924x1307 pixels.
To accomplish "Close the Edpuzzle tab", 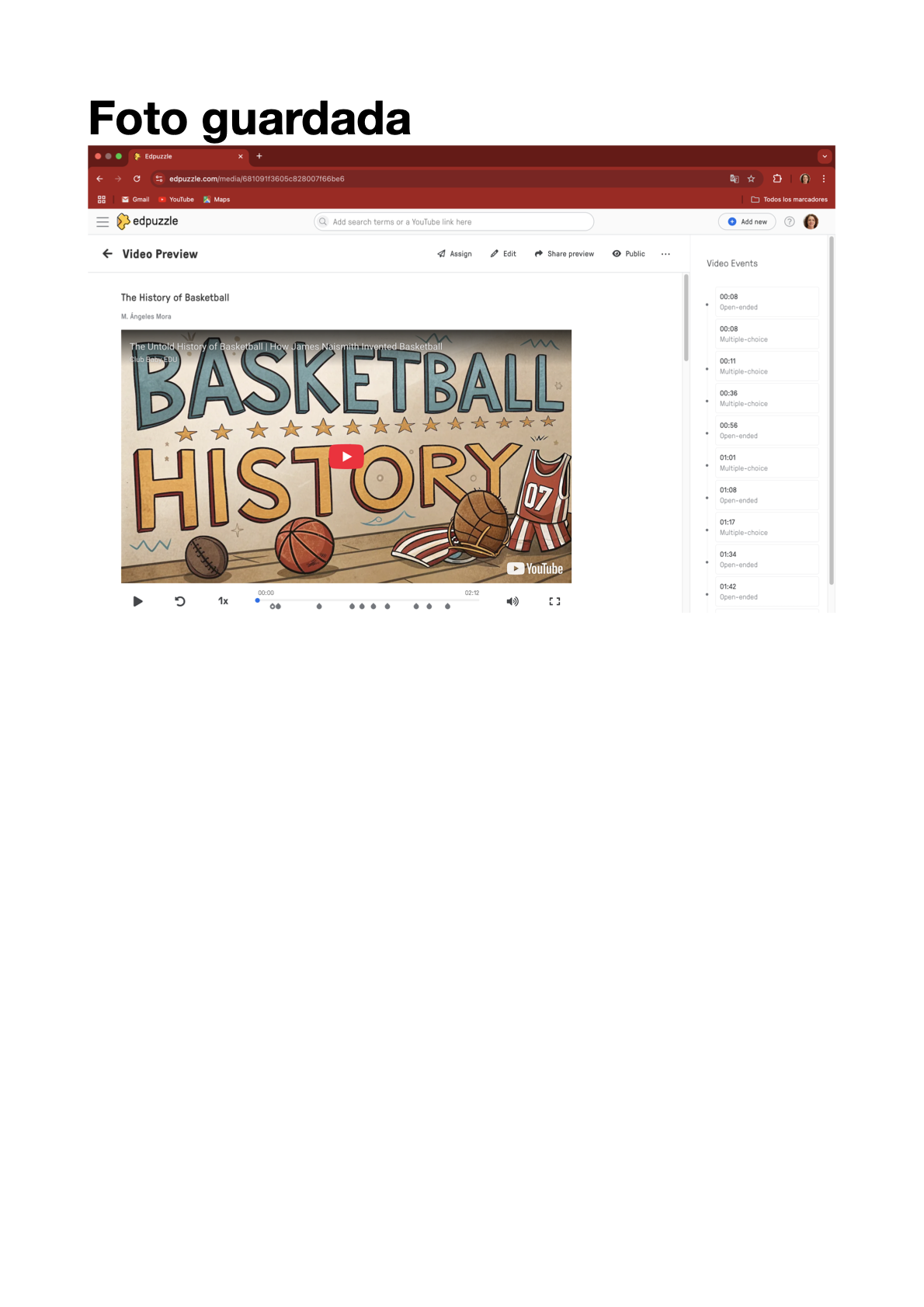I will 241,156.
